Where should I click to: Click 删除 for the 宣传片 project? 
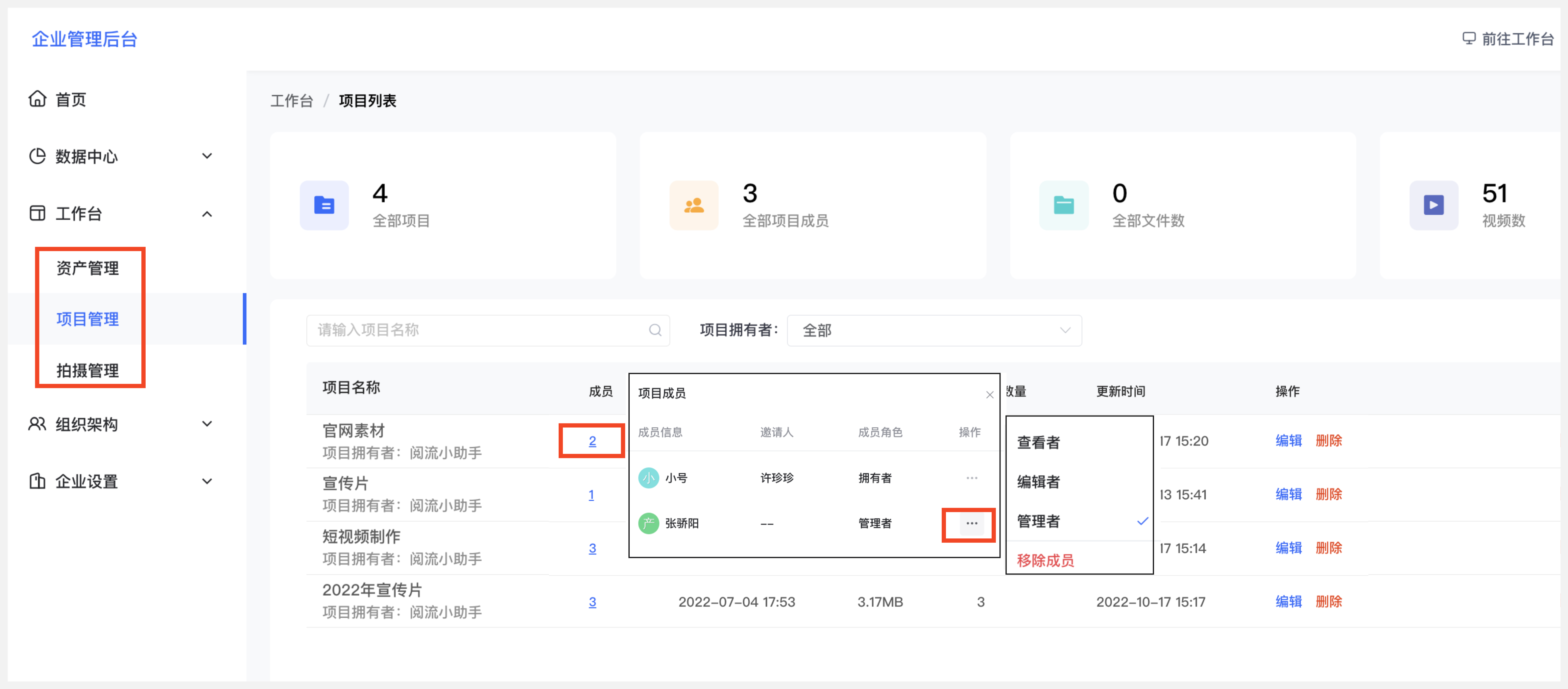[1328, 494]
